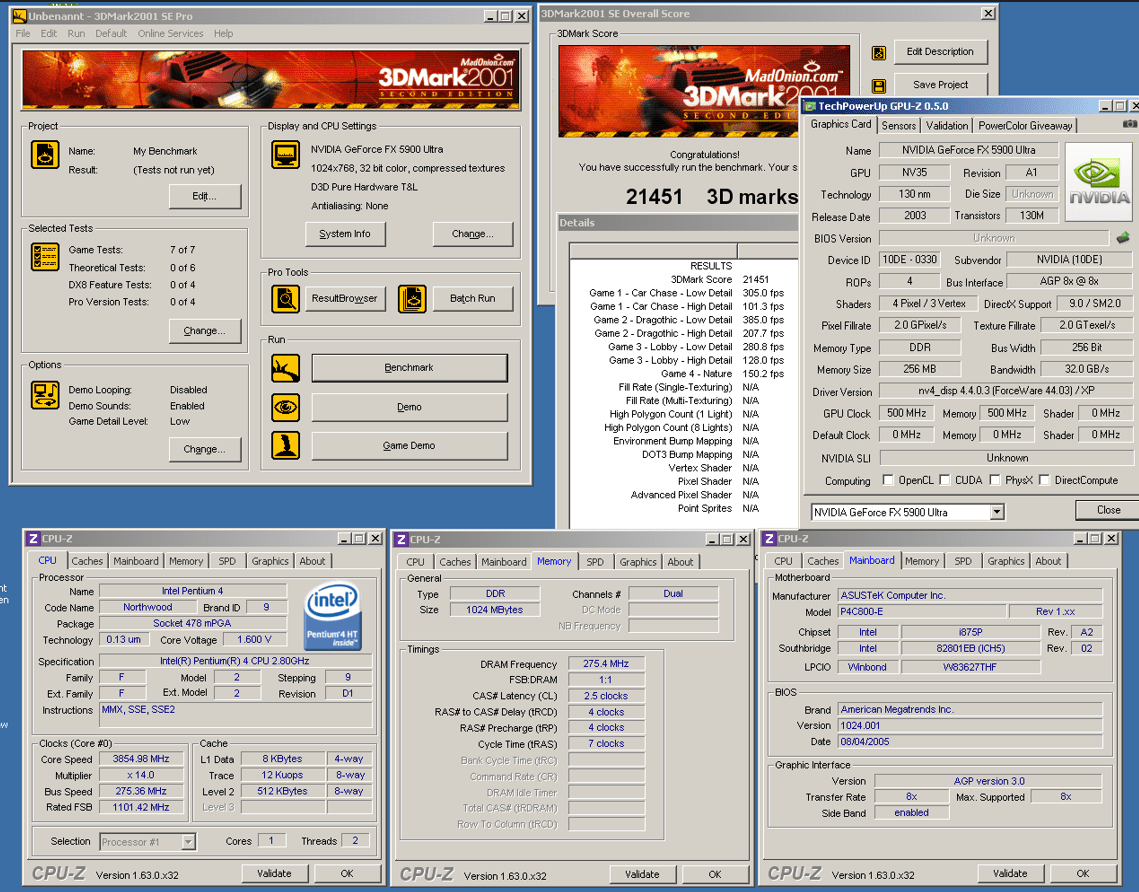This screenshot has width=1139, height=892.
Task: Click OK in CPU-Z Mainboard window
Action: [1082, 874]
